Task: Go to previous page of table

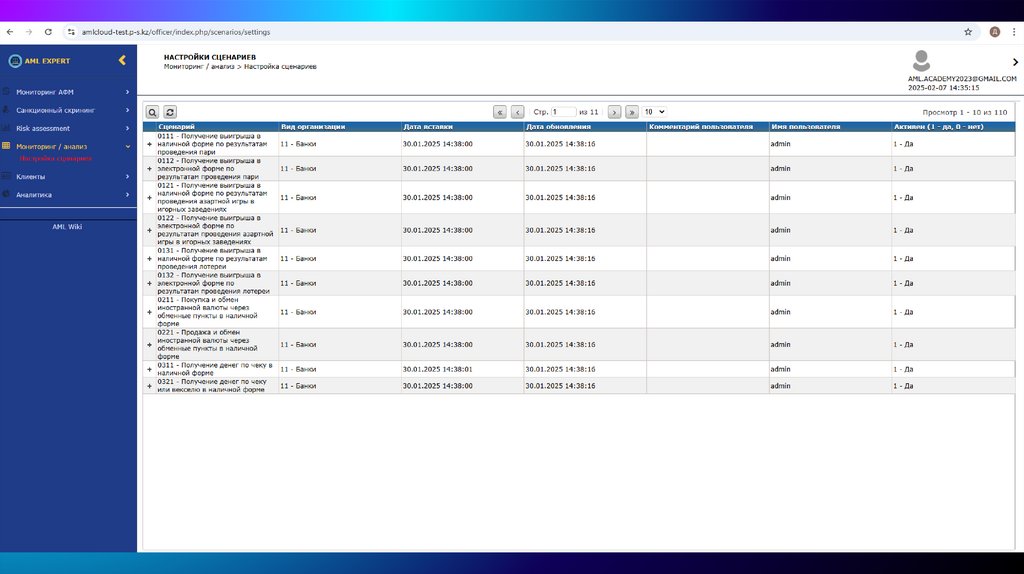Action: click(517, 112)
